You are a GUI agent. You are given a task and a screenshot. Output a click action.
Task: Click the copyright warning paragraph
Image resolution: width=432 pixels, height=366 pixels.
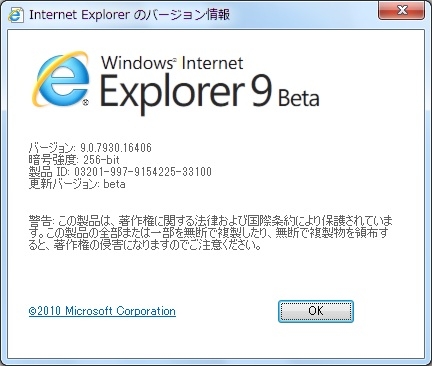210,233
